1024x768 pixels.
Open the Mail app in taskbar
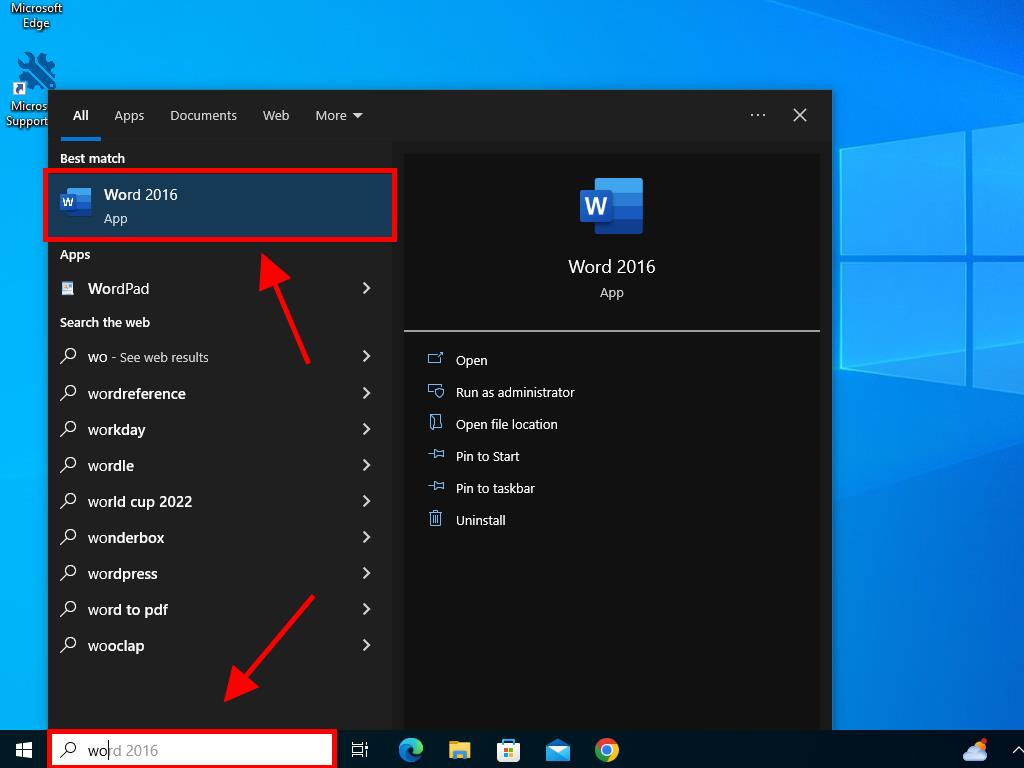coord(557,750)
